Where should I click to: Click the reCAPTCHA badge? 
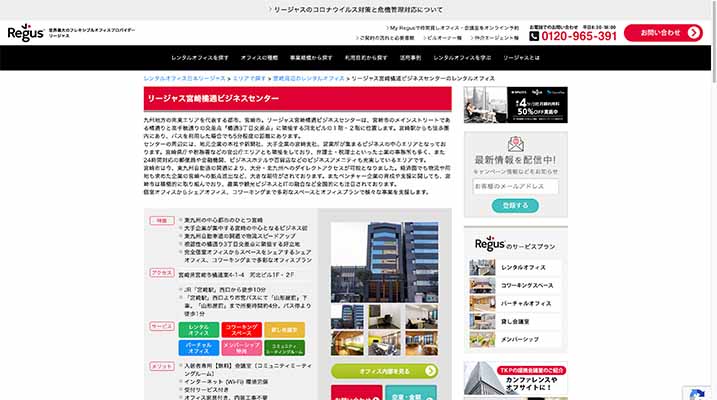click(697, 394)
